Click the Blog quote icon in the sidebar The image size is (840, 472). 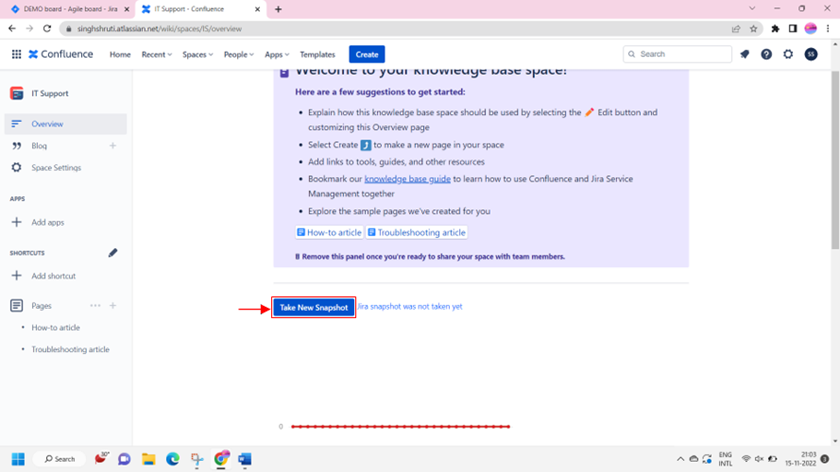tap(17, 146)
